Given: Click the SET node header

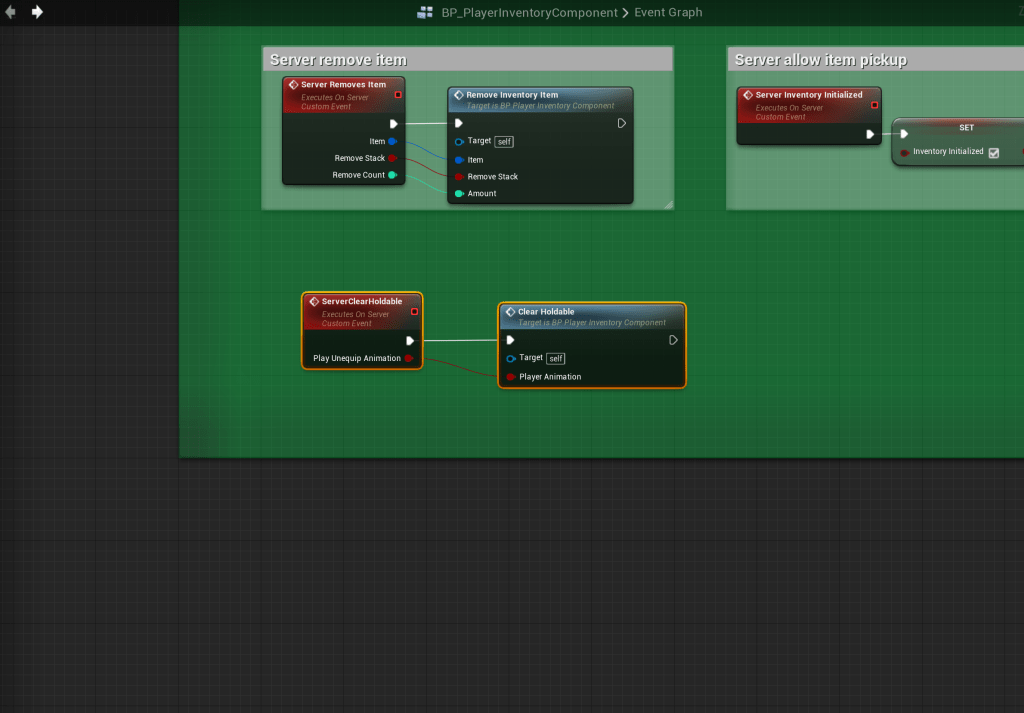Looking at the screenshot, I should (x=965, y=128).
